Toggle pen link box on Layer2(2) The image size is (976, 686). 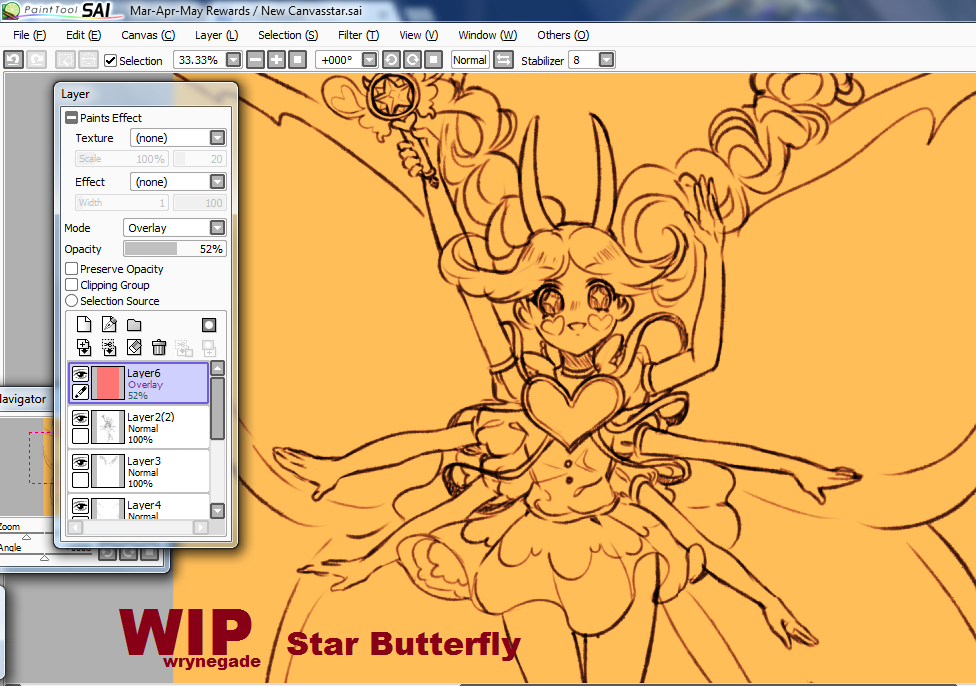click(80, 435)
